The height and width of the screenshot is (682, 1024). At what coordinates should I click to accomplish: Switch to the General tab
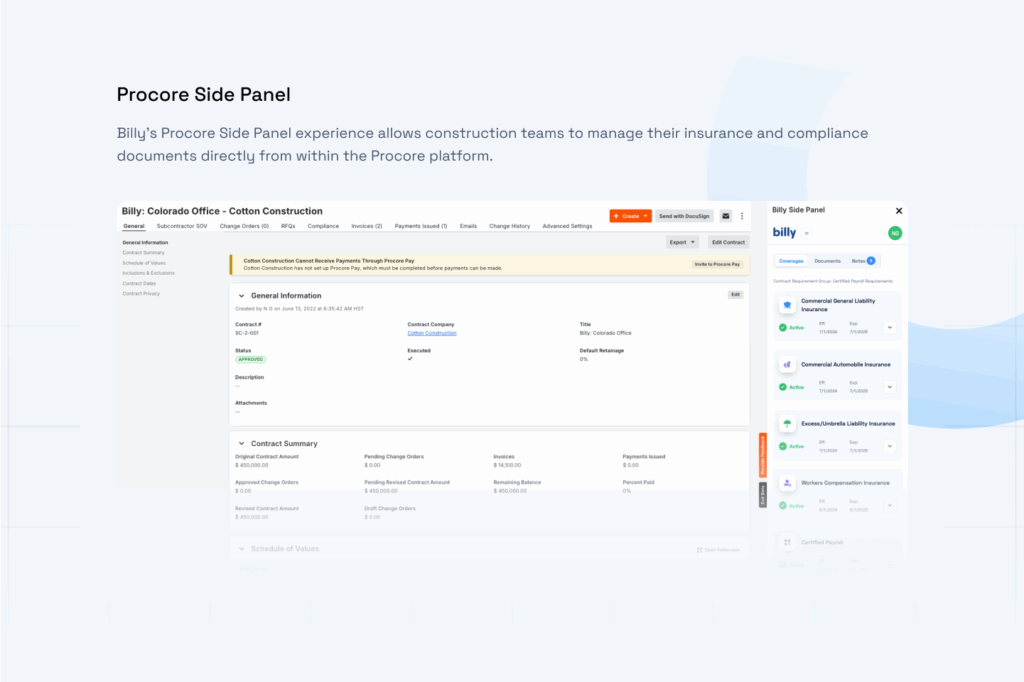click(x=134, y=226)
